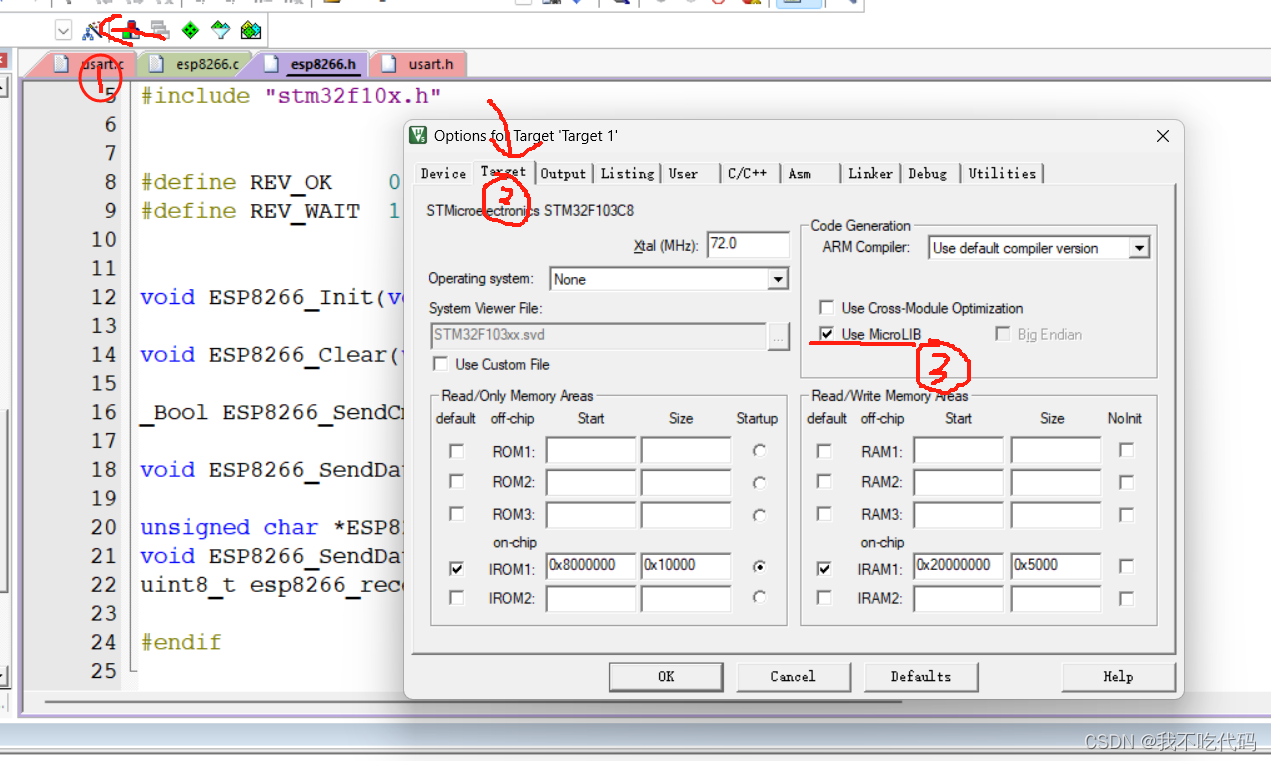Open the Operating system dropdown

click(779, 279)
